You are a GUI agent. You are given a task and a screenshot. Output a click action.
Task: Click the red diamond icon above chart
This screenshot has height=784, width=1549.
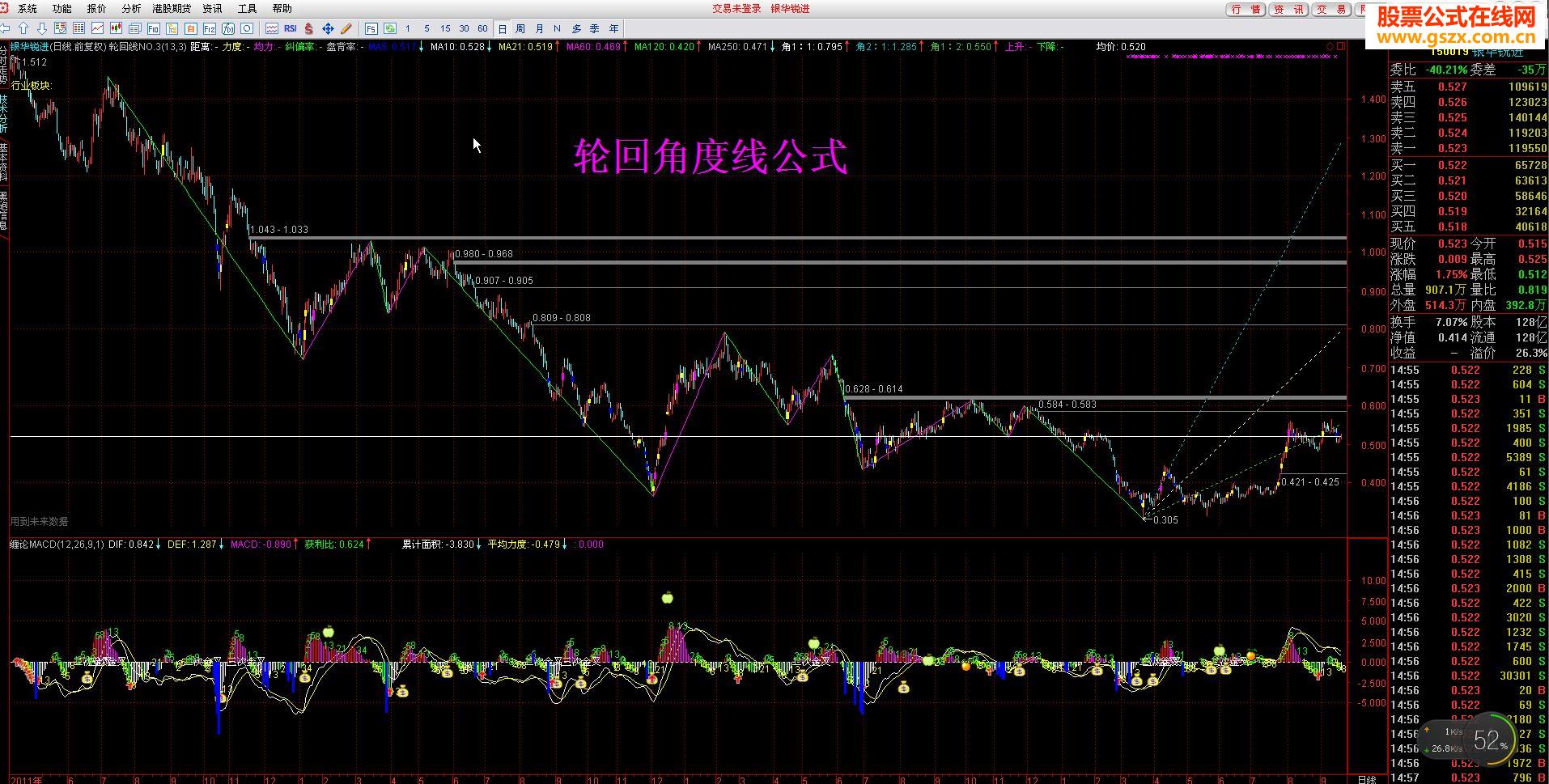[x=1331, y=47]
